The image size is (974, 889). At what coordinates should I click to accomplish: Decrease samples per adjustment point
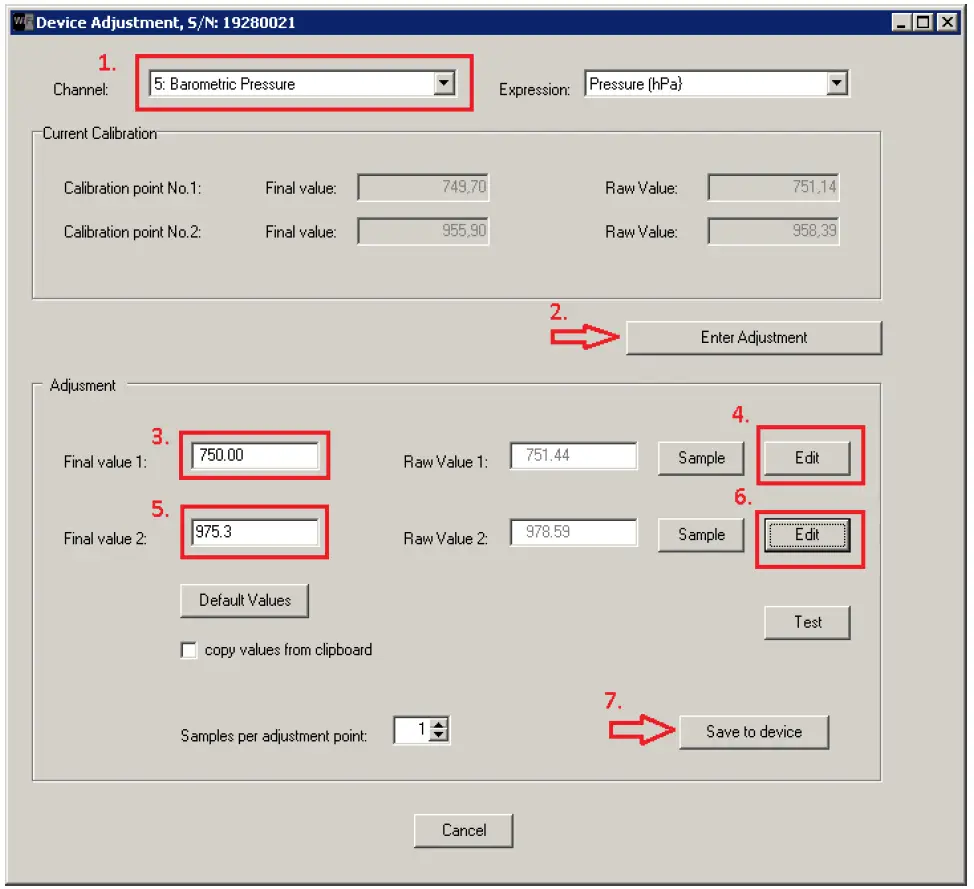[440, 736]
